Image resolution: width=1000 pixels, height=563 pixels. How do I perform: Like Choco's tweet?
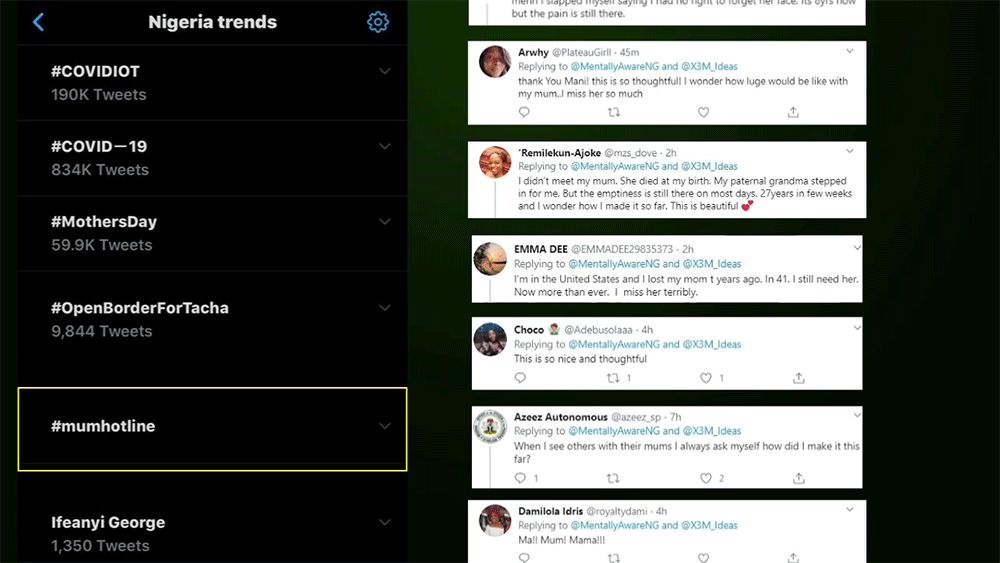[x=706, y=378]
